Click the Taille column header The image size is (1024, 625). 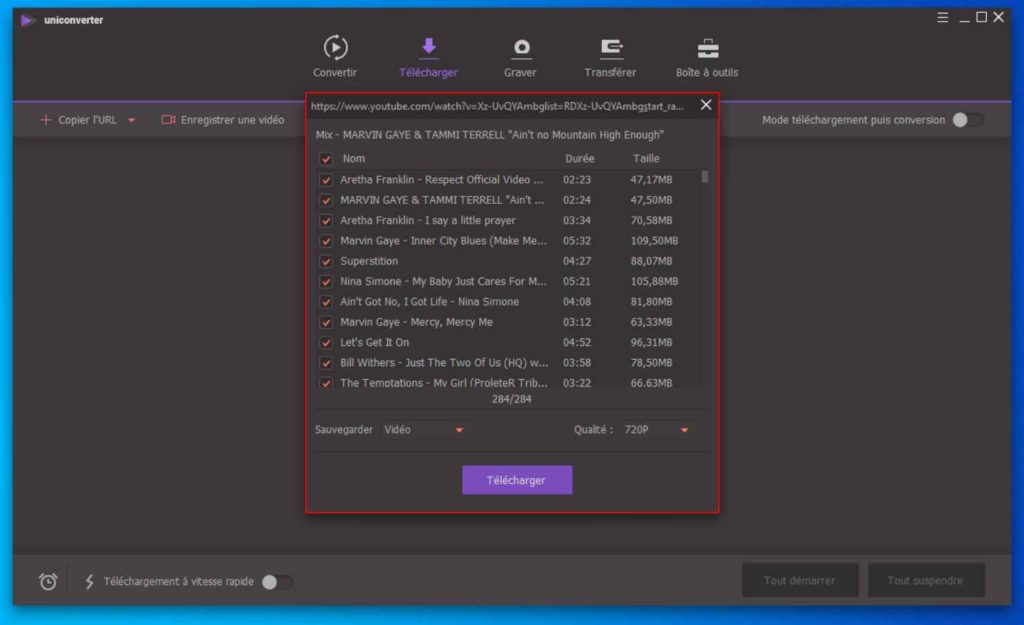(x=646, y=159)
